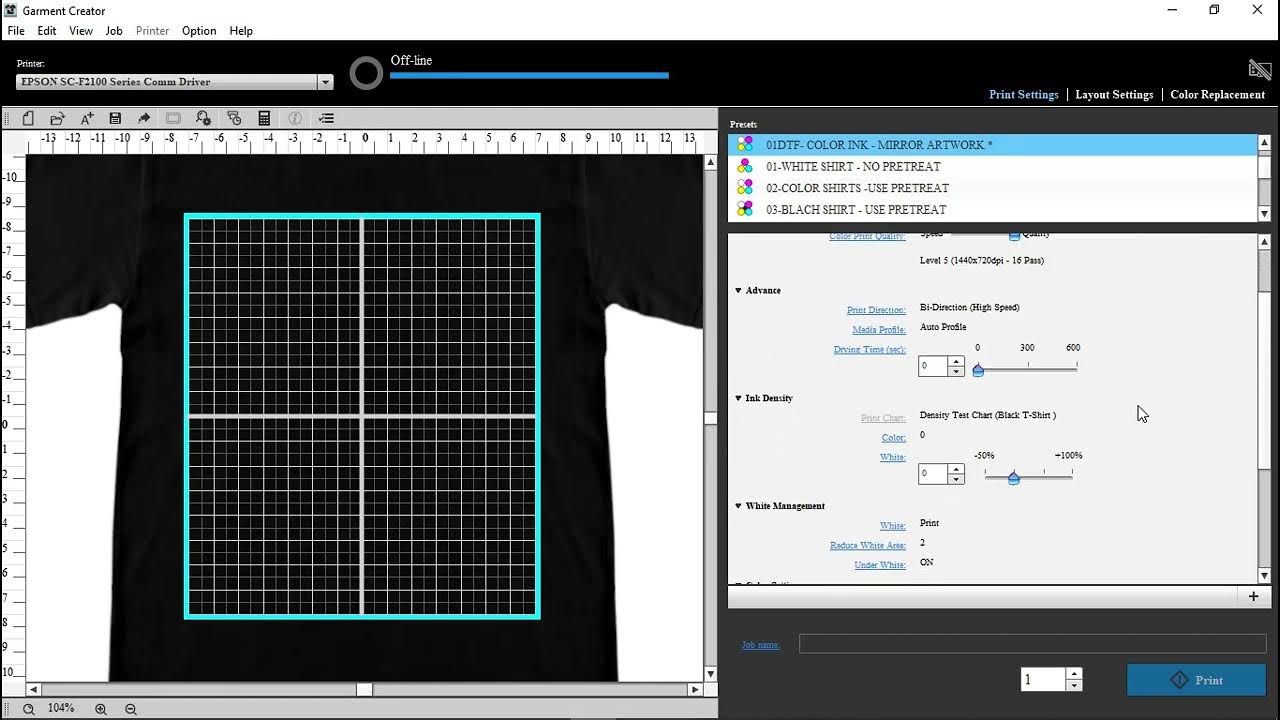
Task: Open the print history clock icon
Action: click(234, 118)
